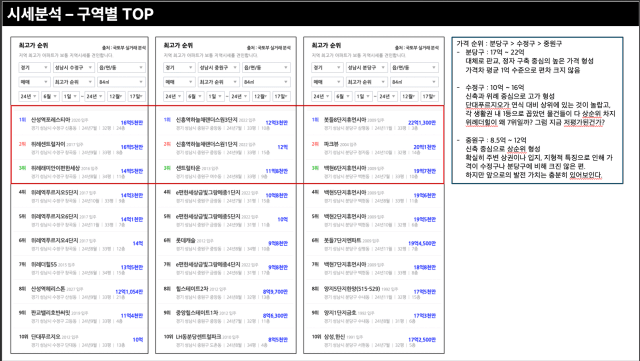The height and width of the screenshot is (361, 640).
Task: Open the 84㎡ size dropdown in 수정구 panel
Action: pyautogui.click(x=121, y=82)
